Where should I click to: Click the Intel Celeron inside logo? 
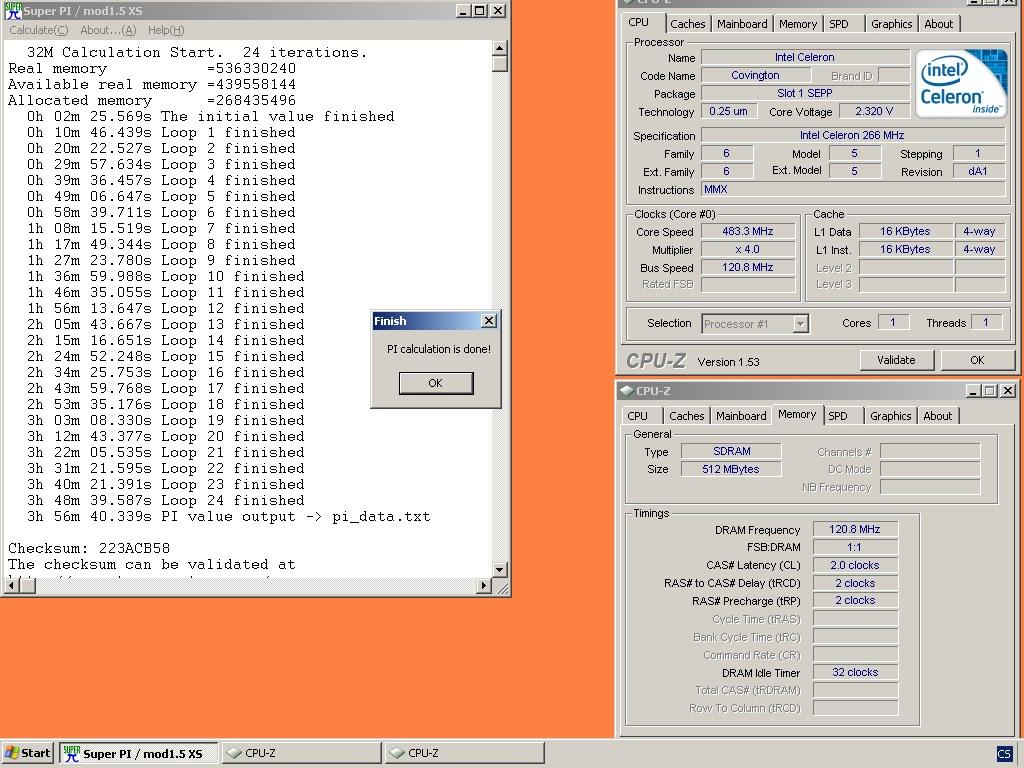[x=961, y=84]
